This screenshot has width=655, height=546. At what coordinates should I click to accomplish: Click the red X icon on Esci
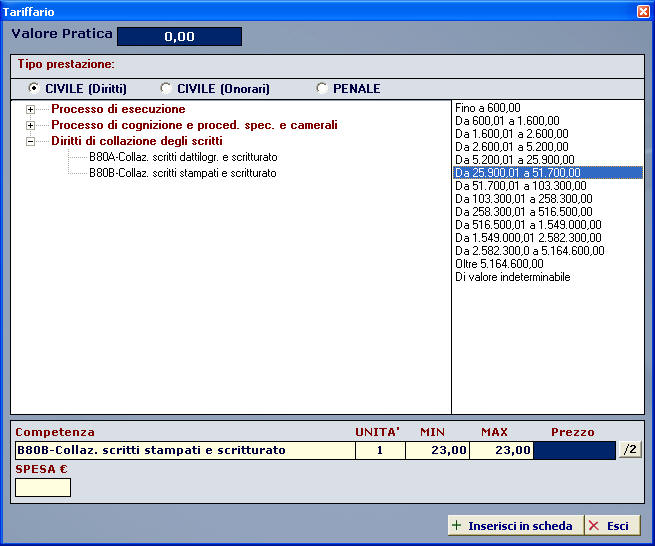point(594,526)
